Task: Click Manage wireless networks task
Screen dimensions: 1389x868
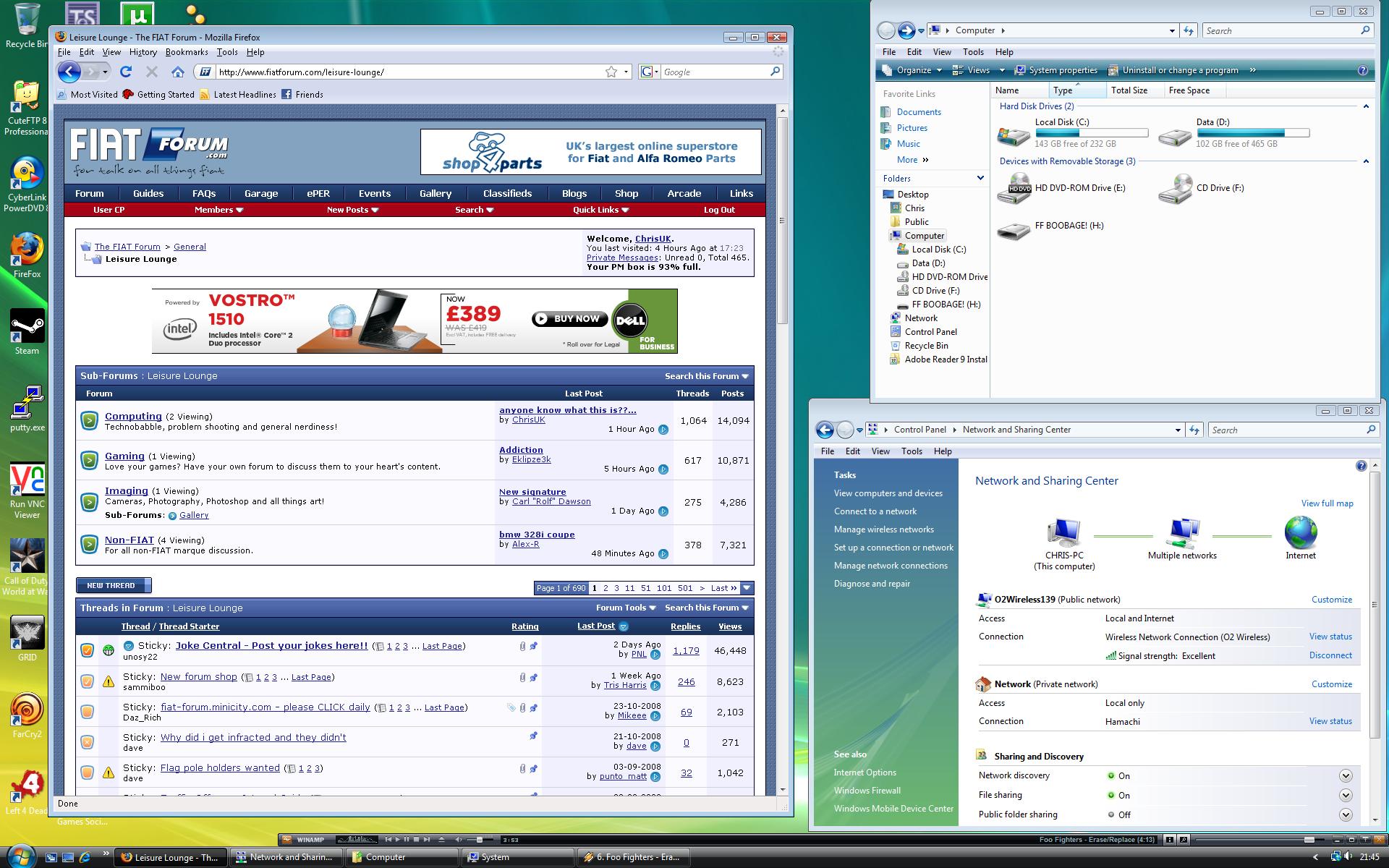Action: [883, 529]
